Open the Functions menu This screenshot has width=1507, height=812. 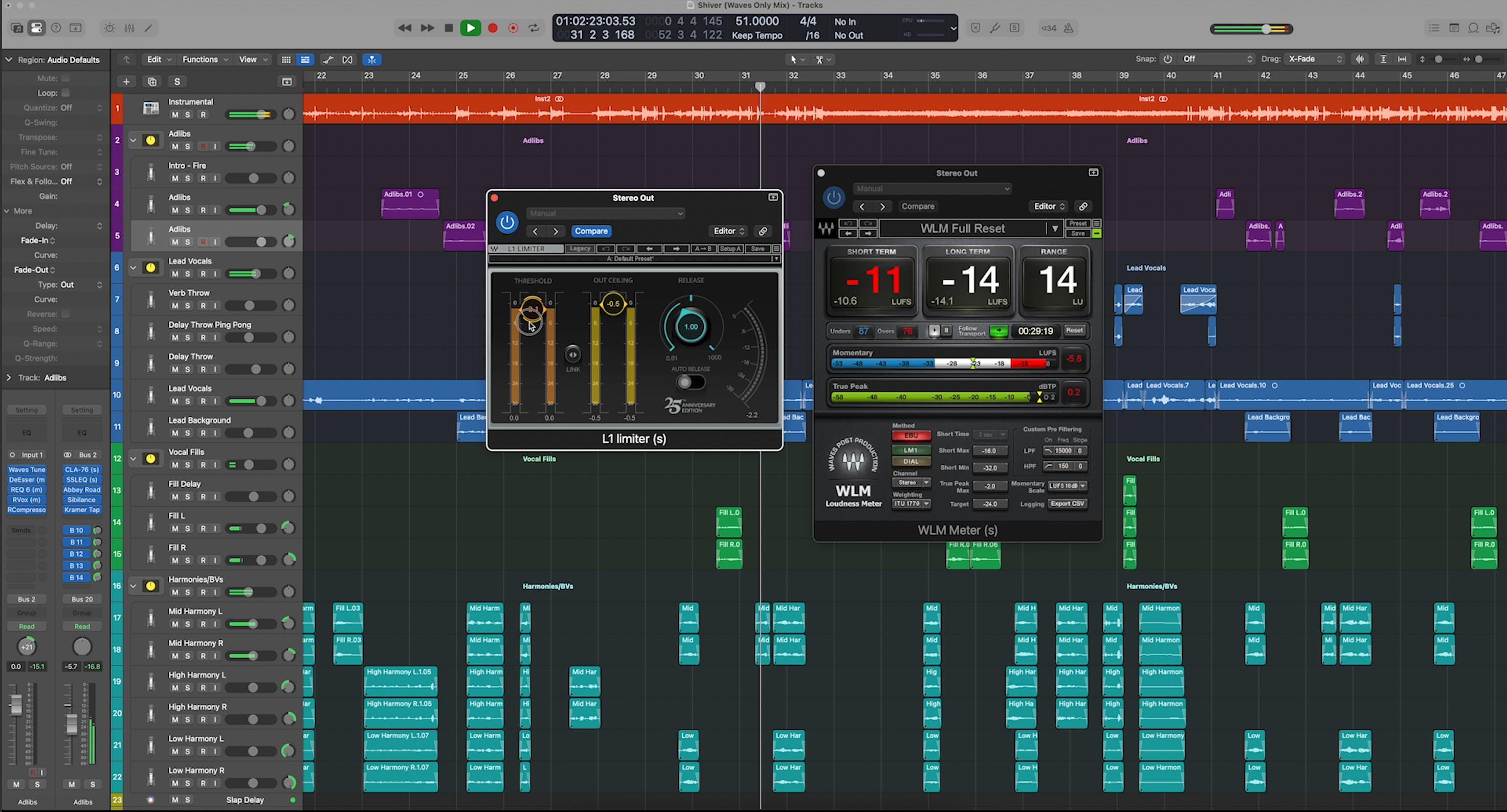pyautogui.click(x=205, y=60)
